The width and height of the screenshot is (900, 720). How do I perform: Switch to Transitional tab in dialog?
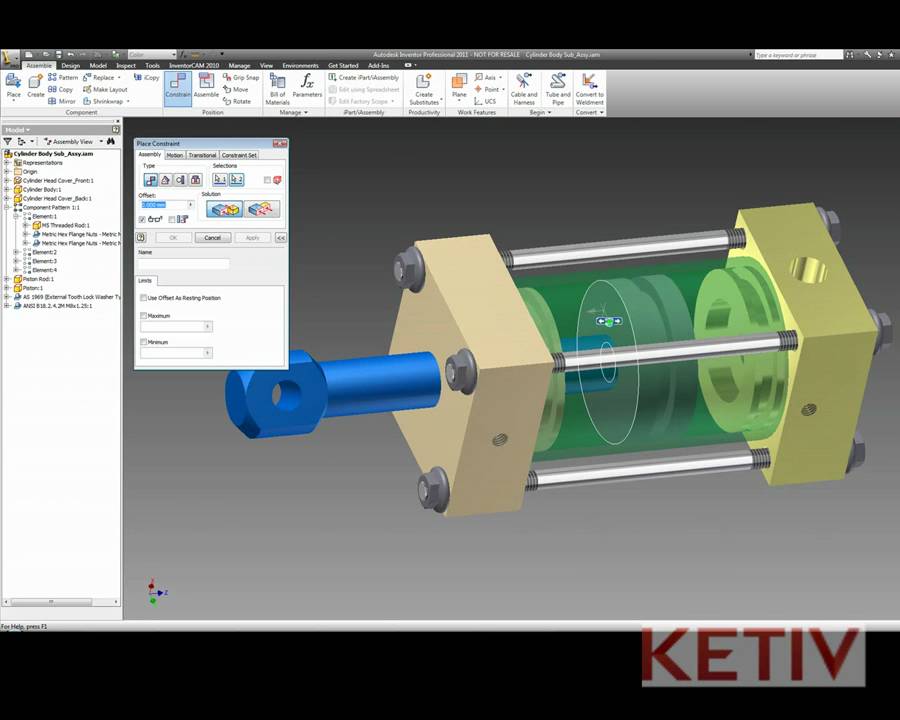[x=202, y=155]
